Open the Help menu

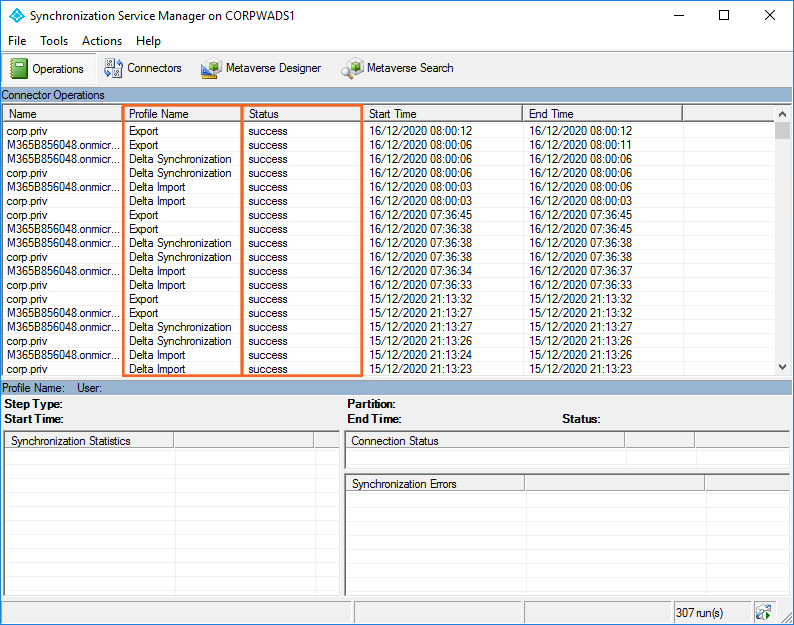click(x=148, y=41)
